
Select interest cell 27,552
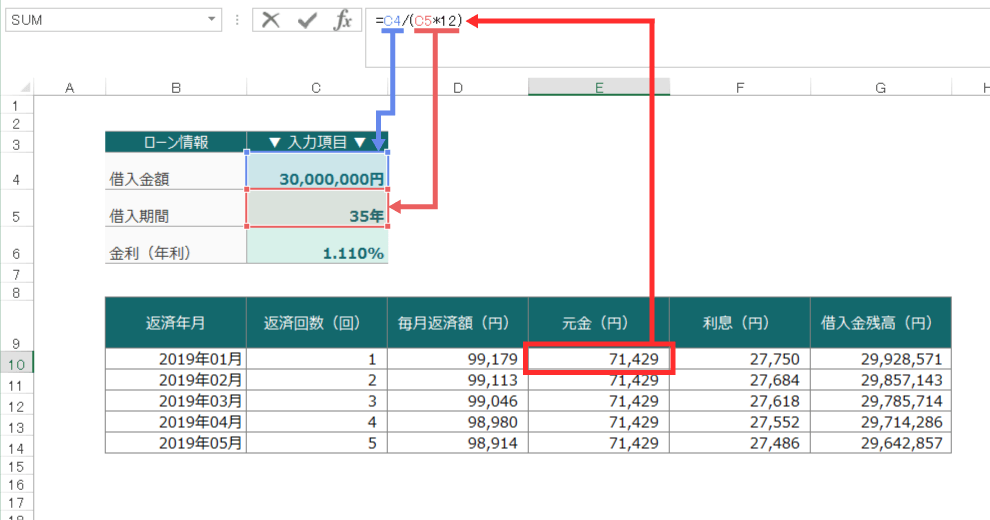[740, 422]
